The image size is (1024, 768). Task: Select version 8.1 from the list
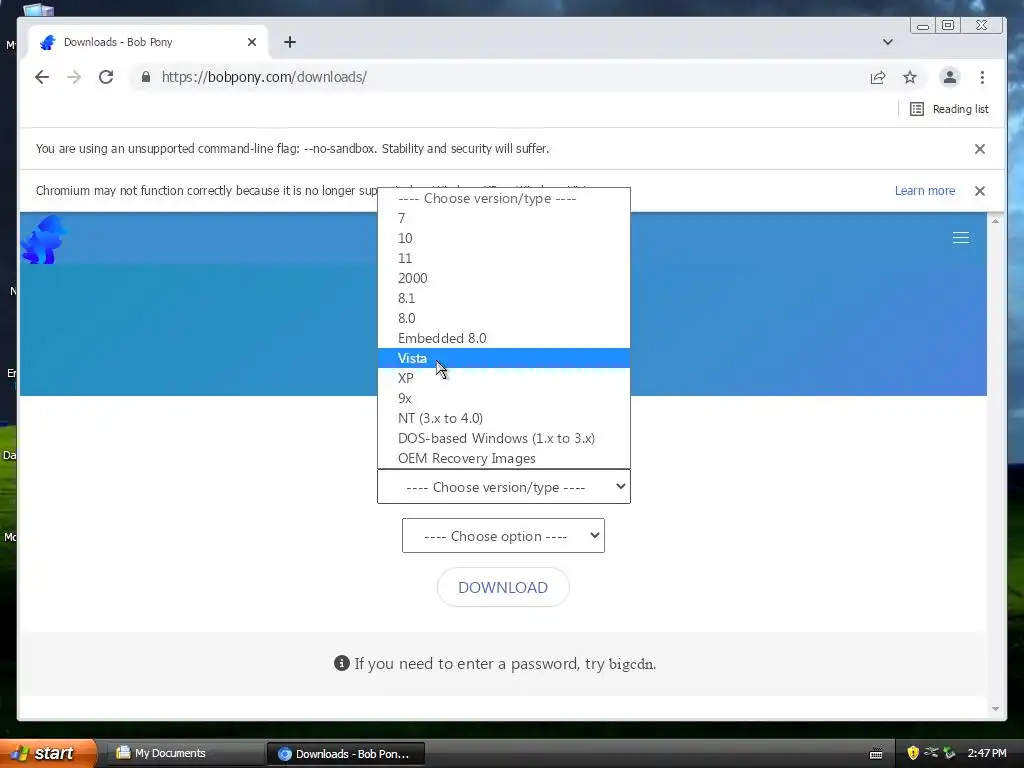point(504,298)
